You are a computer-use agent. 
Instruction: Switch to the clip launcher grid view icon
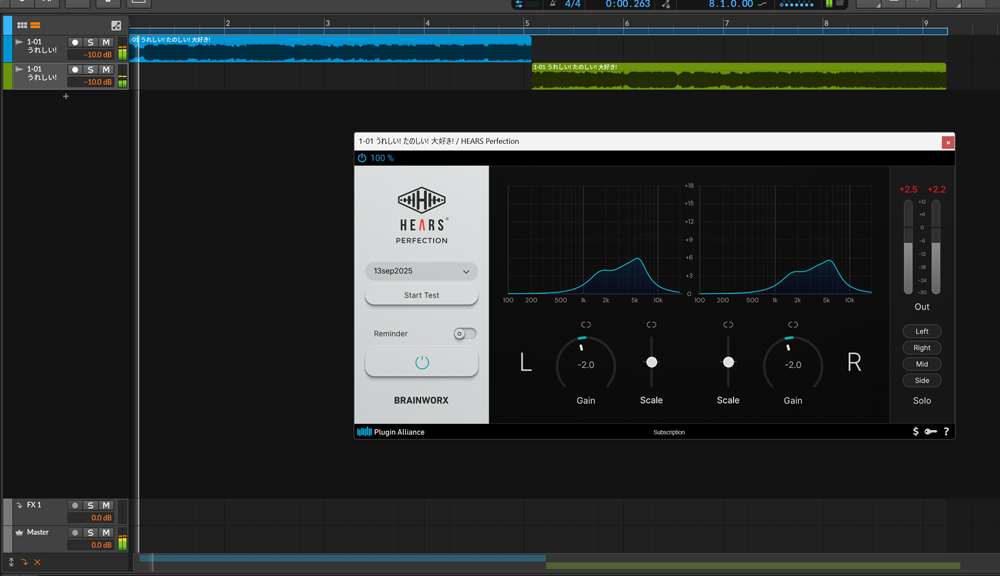pyautogui.click(x=22, y=26)
